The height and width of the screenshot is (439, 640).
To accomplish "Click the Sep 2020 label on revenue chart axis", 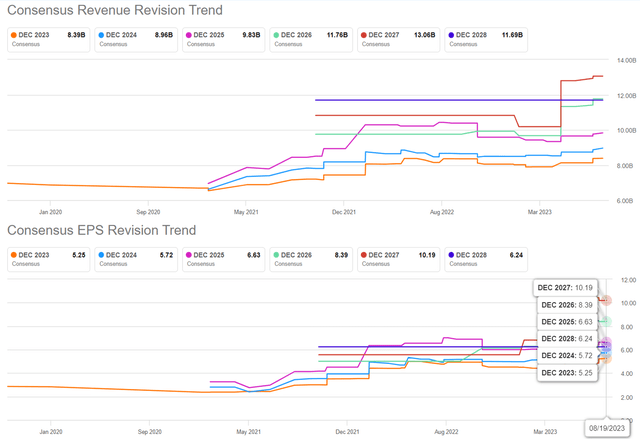I will (148, 212).
